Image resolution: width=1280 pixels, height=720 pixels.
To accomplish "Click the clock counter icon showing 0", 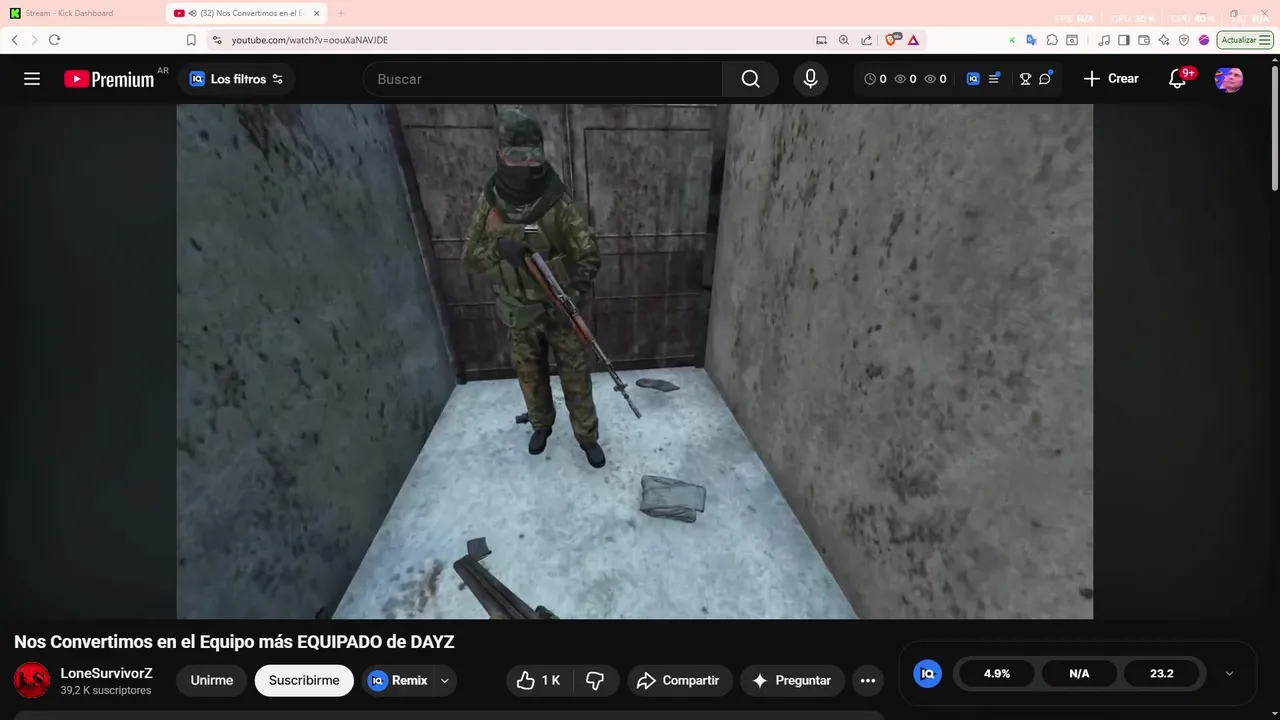I will pos(869,79).
